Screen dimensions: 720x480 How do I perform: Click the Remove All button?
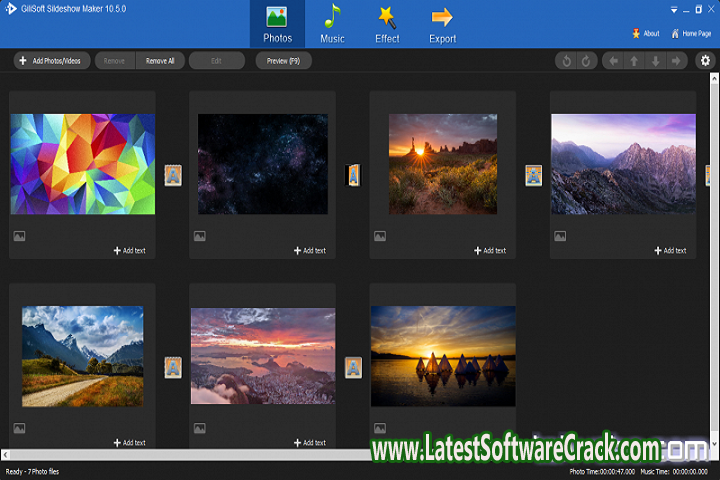[160, 61]
